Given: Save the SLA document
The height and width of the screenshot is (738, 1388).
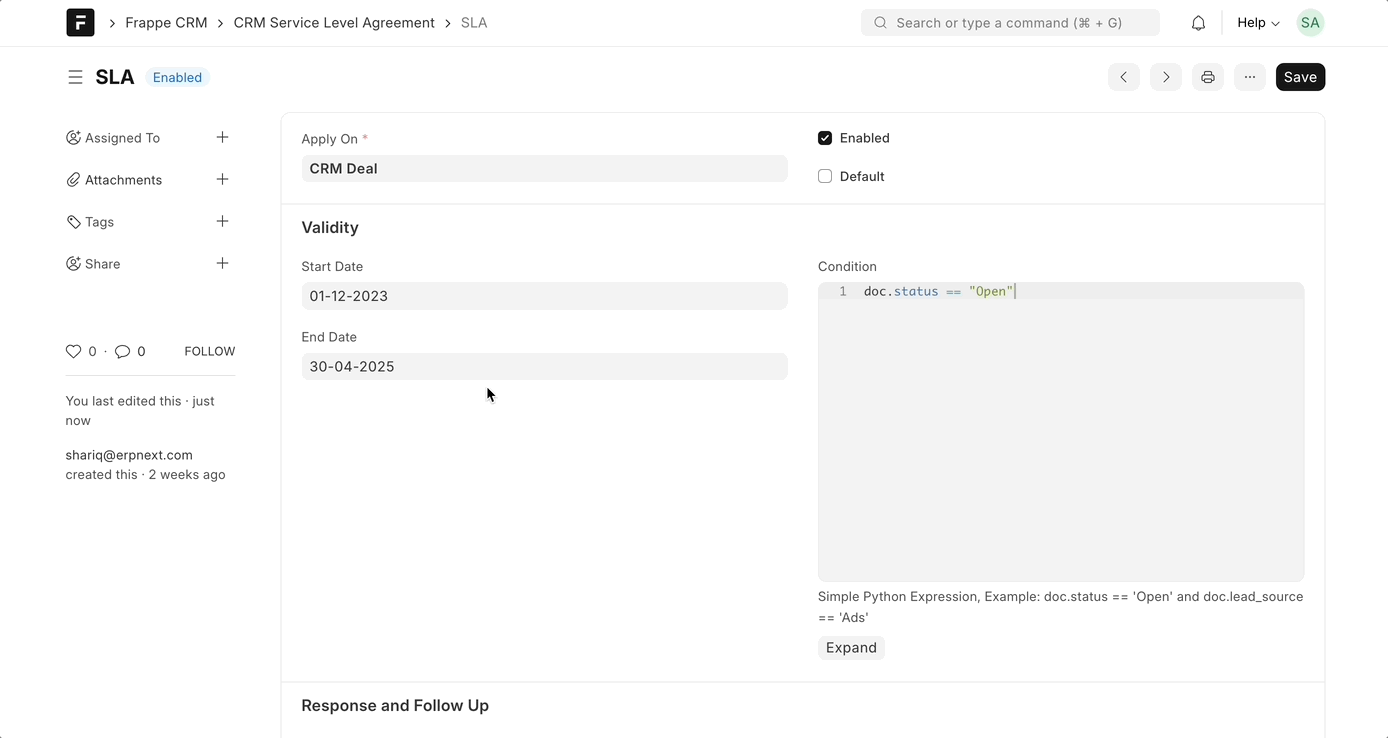Looking at the screenshot, I should pyautogui.click(x=1300, y=77).
